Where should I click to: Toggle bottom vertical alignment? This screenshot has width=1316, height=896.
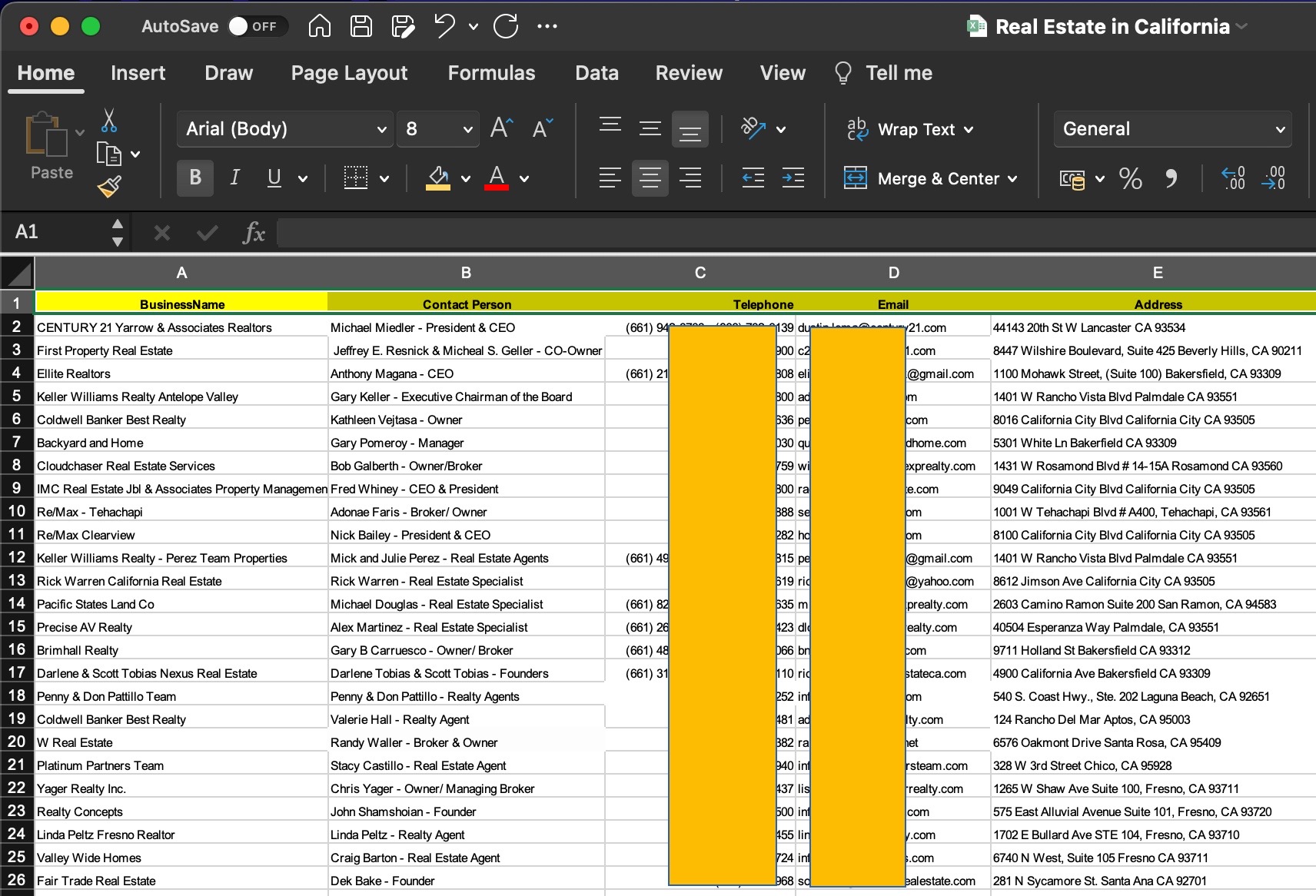[x=690, y=129]
